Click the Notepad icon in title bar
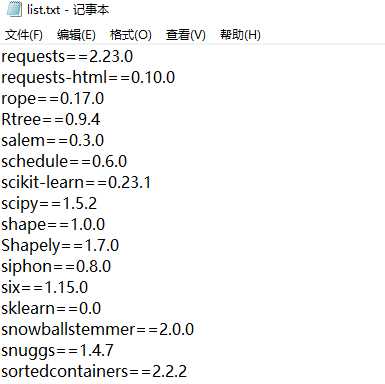 click(x=13, y=8)
